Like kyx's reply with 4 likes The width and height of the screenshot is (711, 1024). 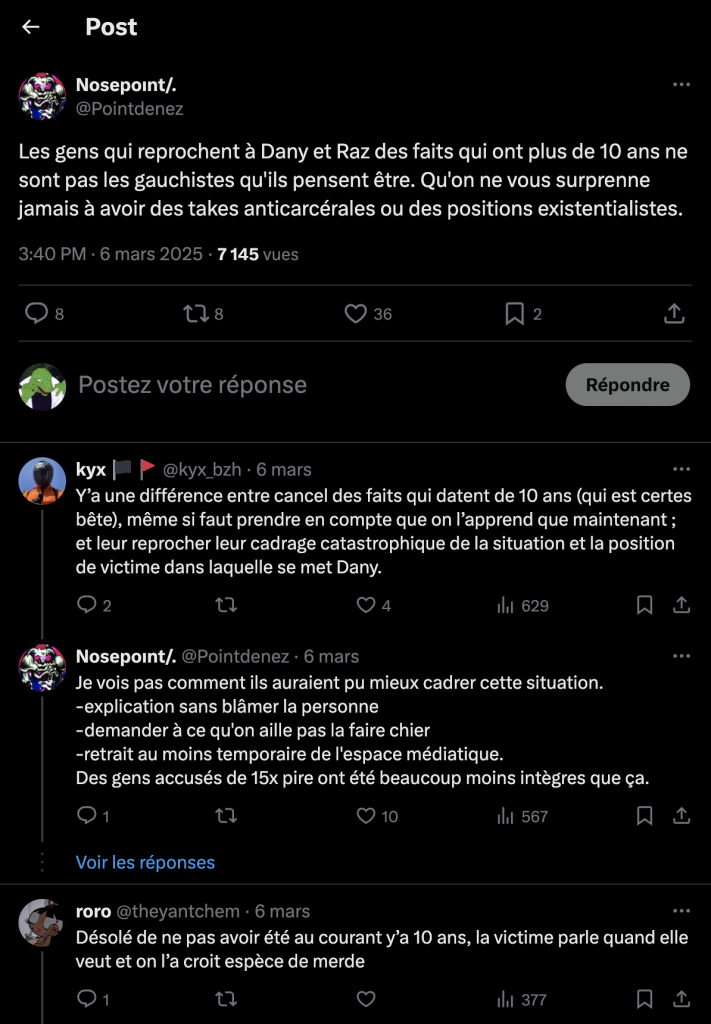coord(366,605)
